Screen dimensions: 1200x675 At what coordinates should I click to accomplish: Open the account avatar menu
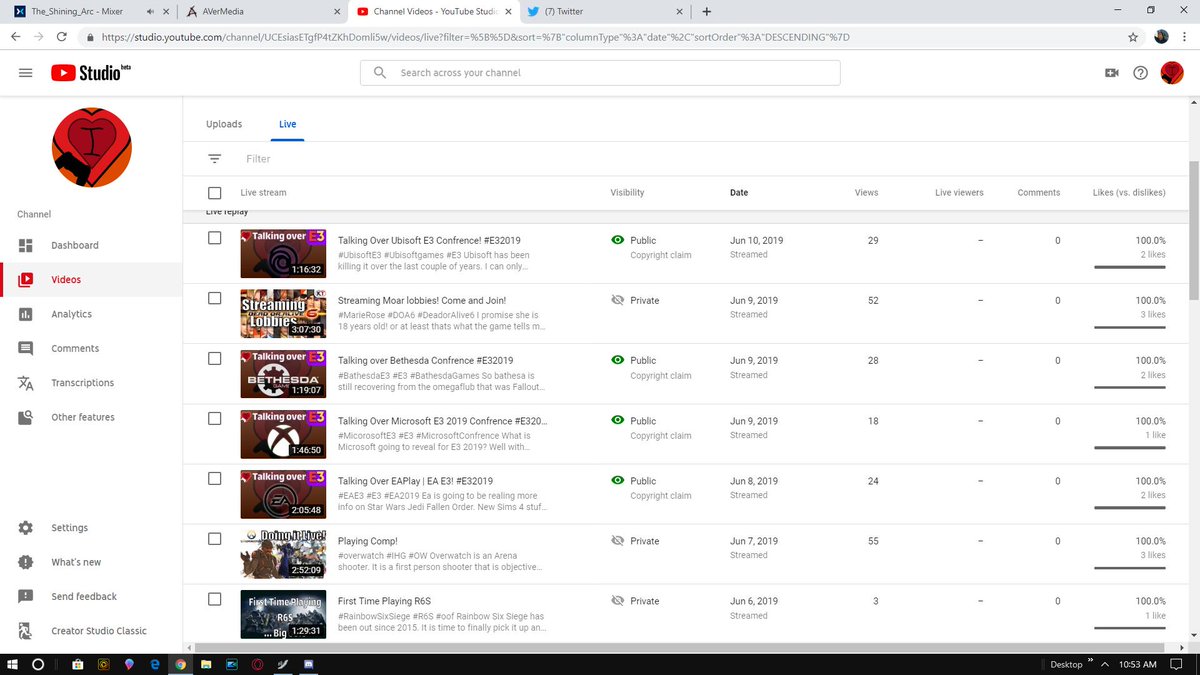point(1172,73)
